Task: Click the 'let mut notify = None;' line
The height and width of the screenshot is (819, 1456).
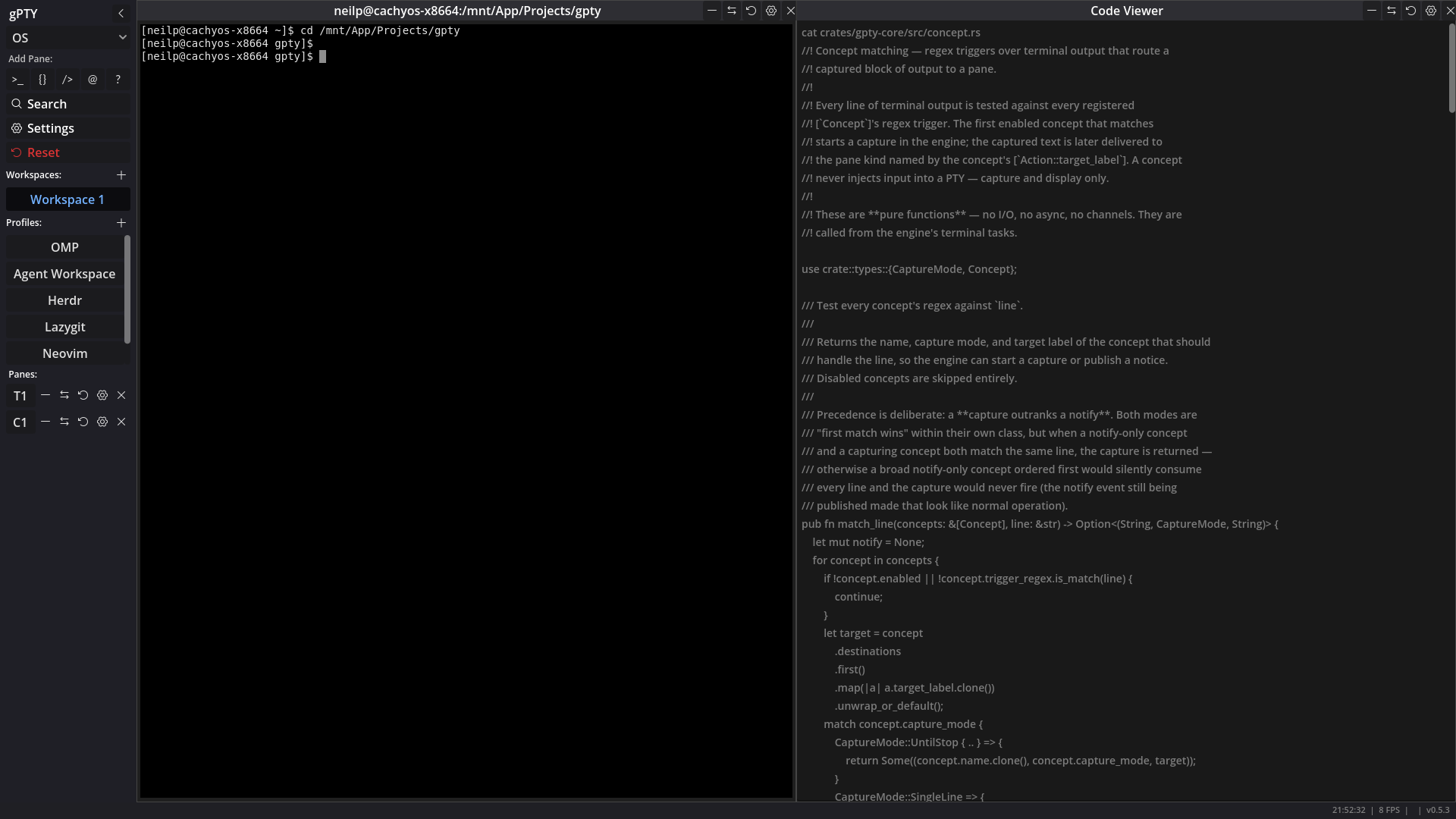Action: pos(868,542)
